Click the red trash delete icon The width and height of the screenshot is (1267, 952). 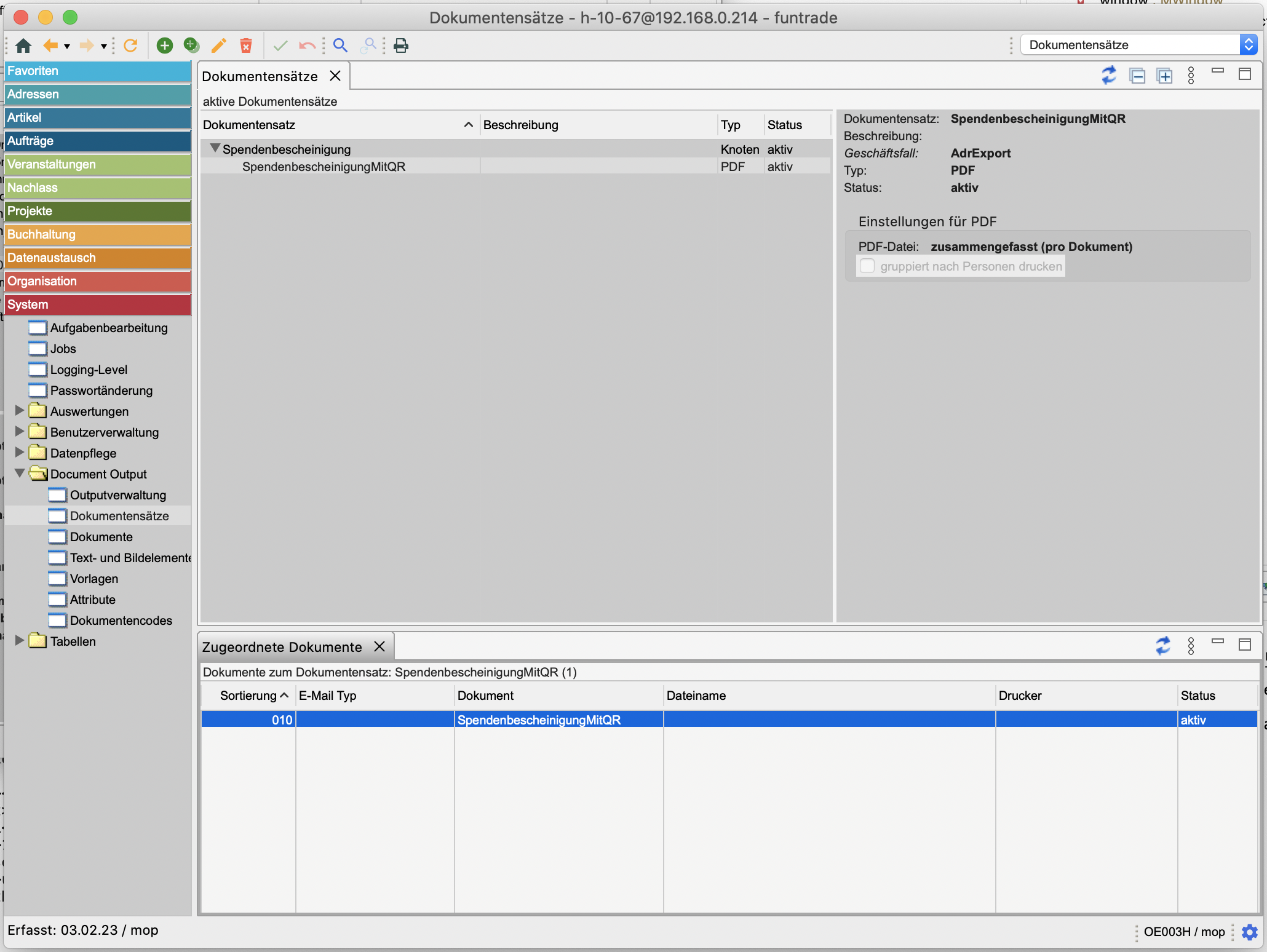246,46
